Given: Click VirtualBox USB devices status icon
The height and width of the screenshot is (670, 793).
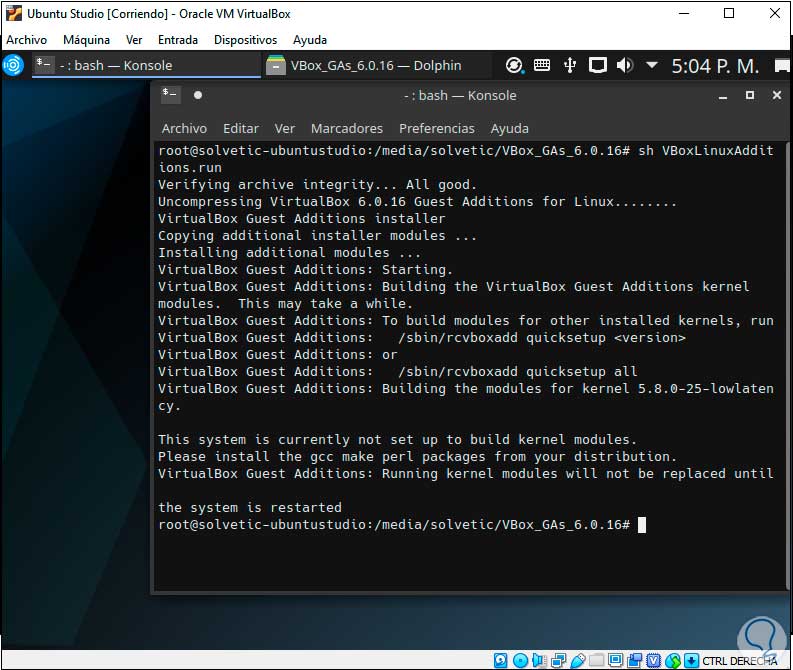Looking at the screenshot, I should tap(578, 660).
